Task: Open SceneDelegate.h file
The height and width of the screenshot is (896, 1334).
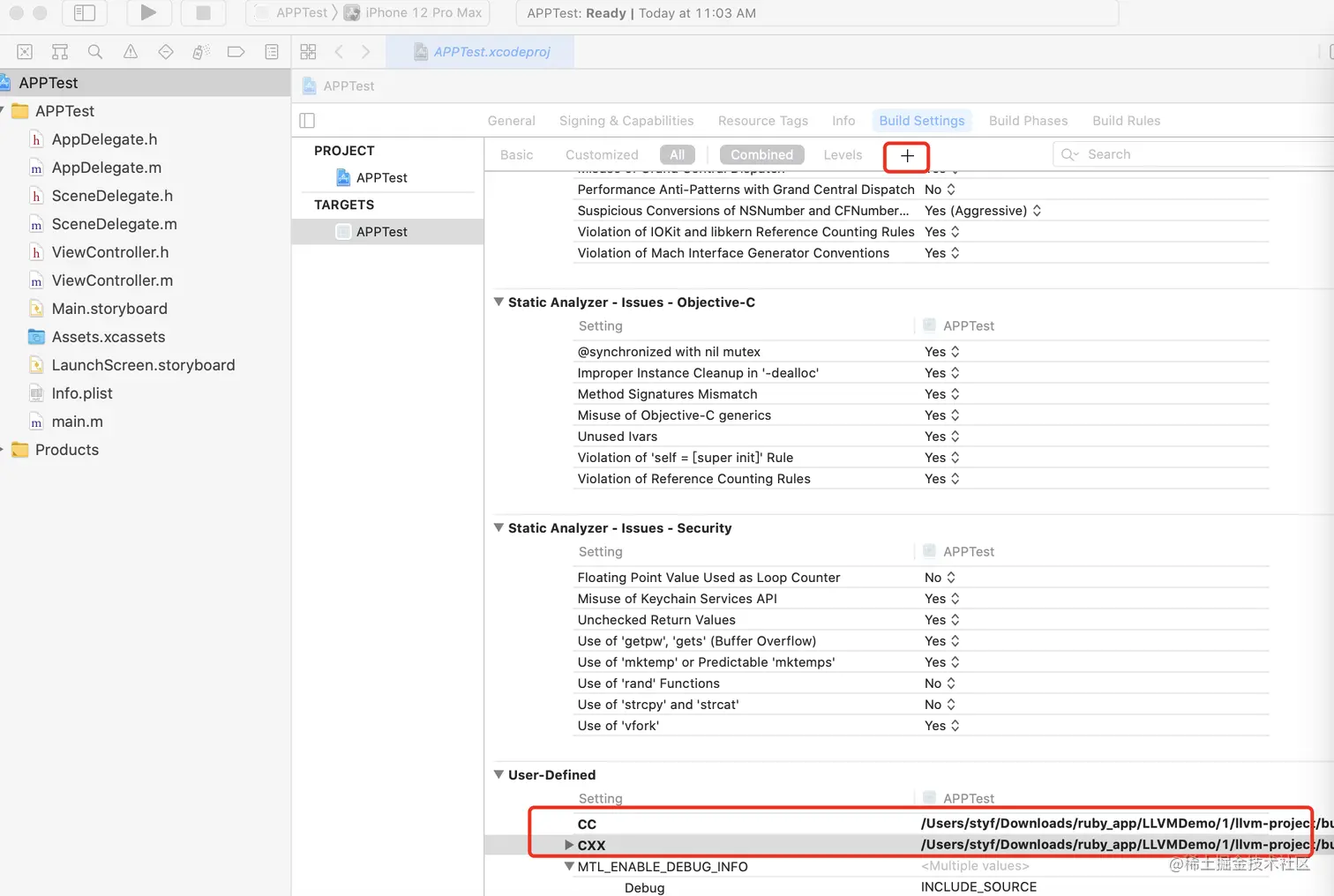Action: [x=112, y=196]
